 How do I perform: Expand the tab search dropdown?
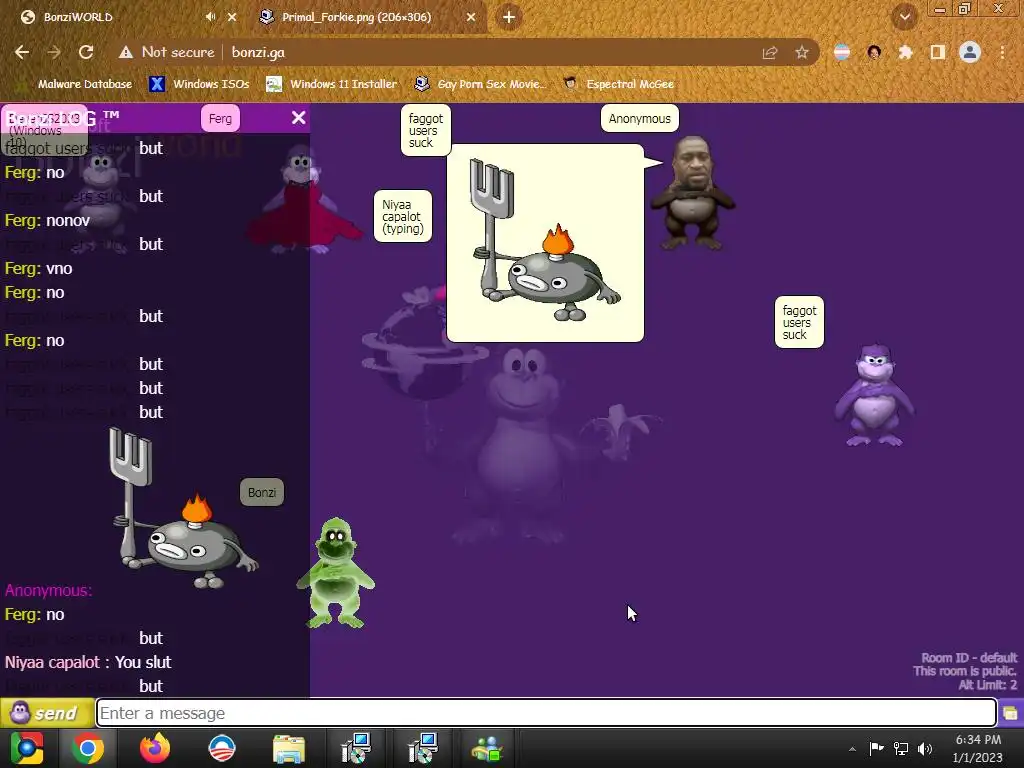click(905, 17)
